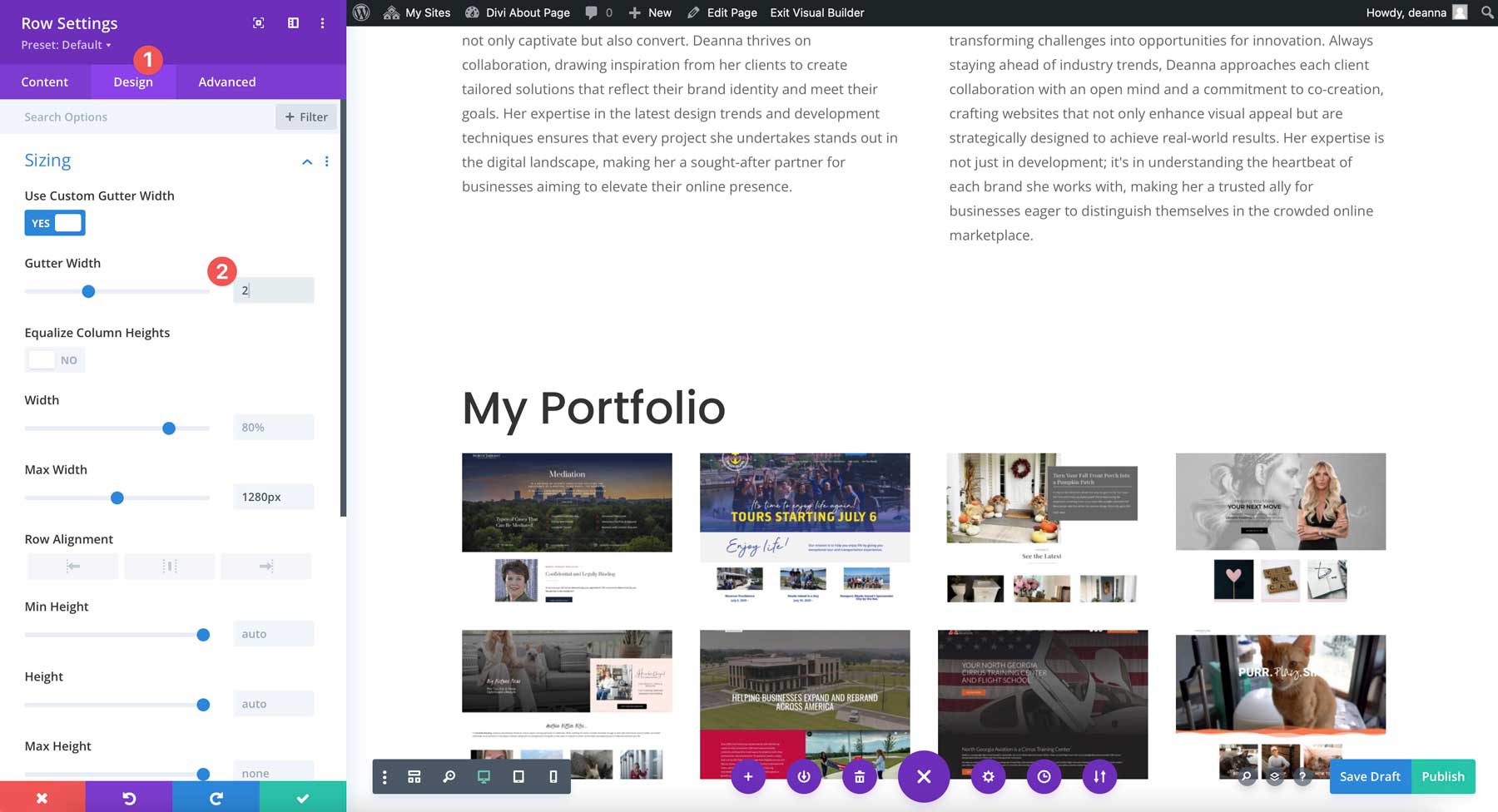Publish the page
1498x812 pixels.
click(x=1443, y=776)
